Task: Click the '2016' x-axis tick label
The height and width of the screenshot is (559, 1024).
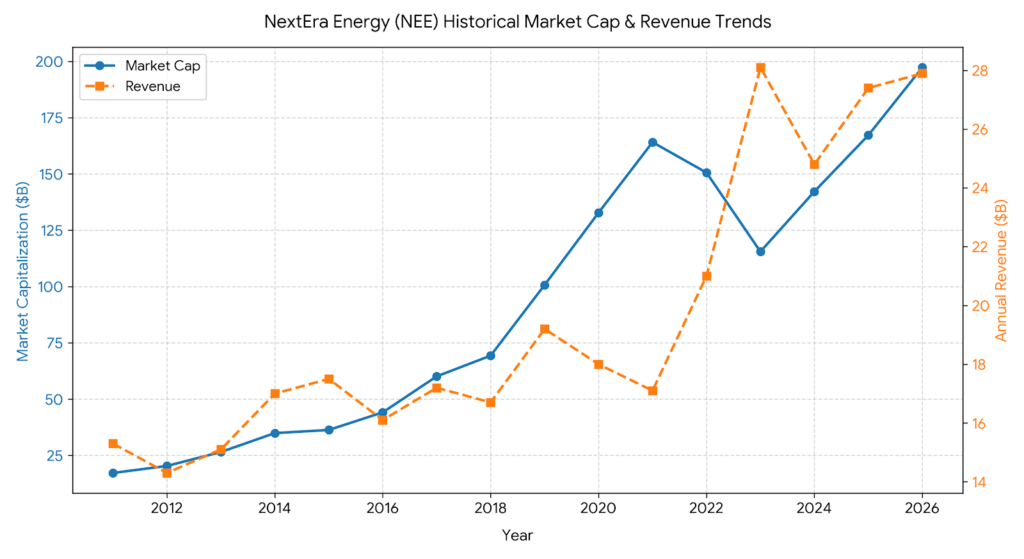Action: (x=383, y=508)
